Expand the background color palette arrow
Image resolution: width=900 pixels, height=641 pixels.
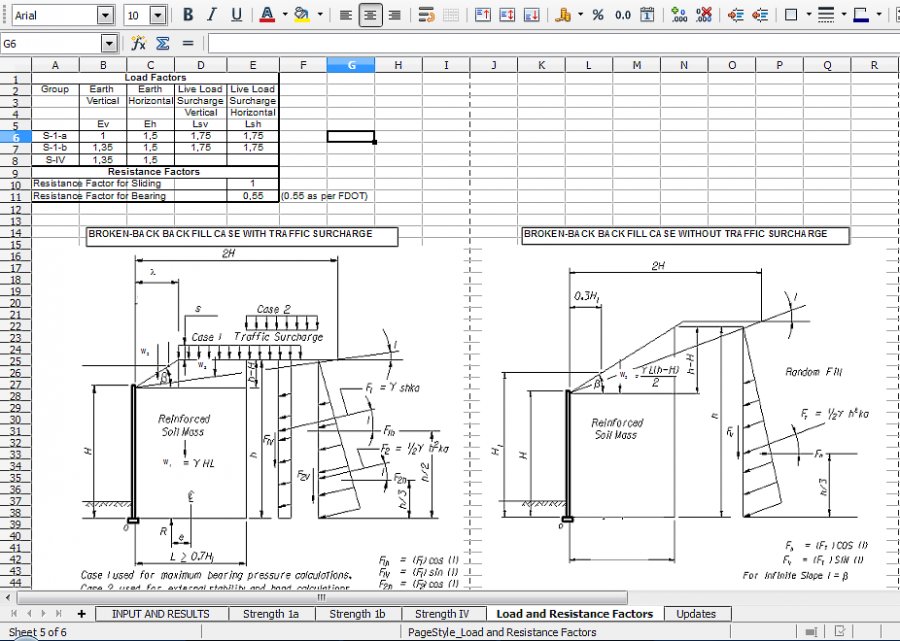pos(320,15)
